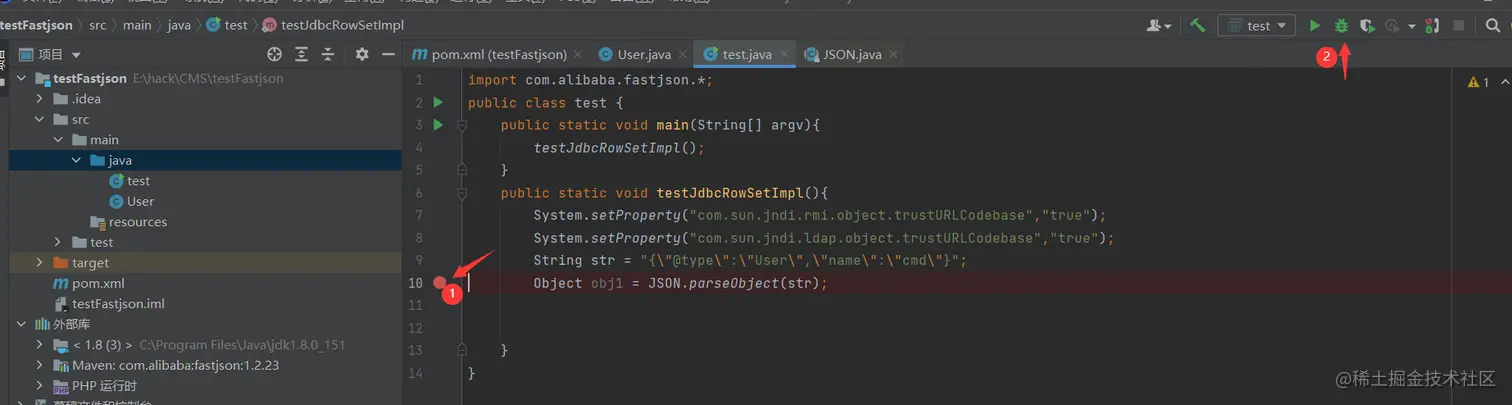This screenshot has height=405, width=1512.
Task: Open profiler options dropdown arrow
Action: point(1411,26)
